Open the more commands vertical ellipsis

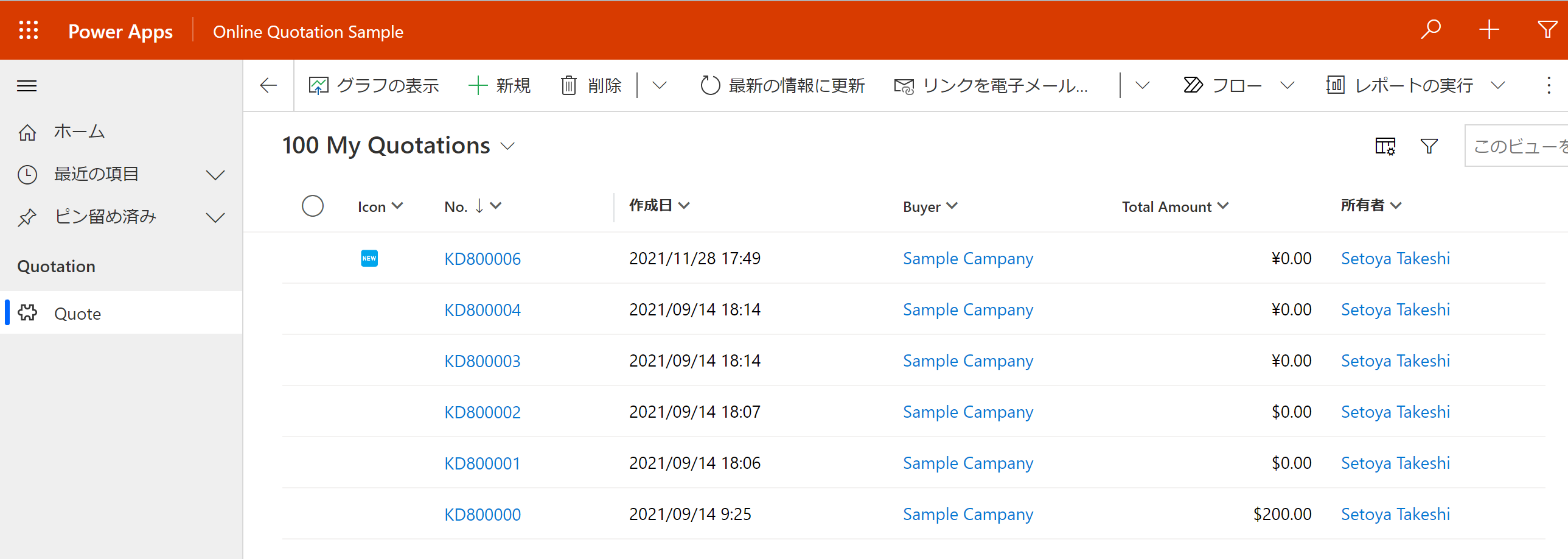(x=1549, y=86)
